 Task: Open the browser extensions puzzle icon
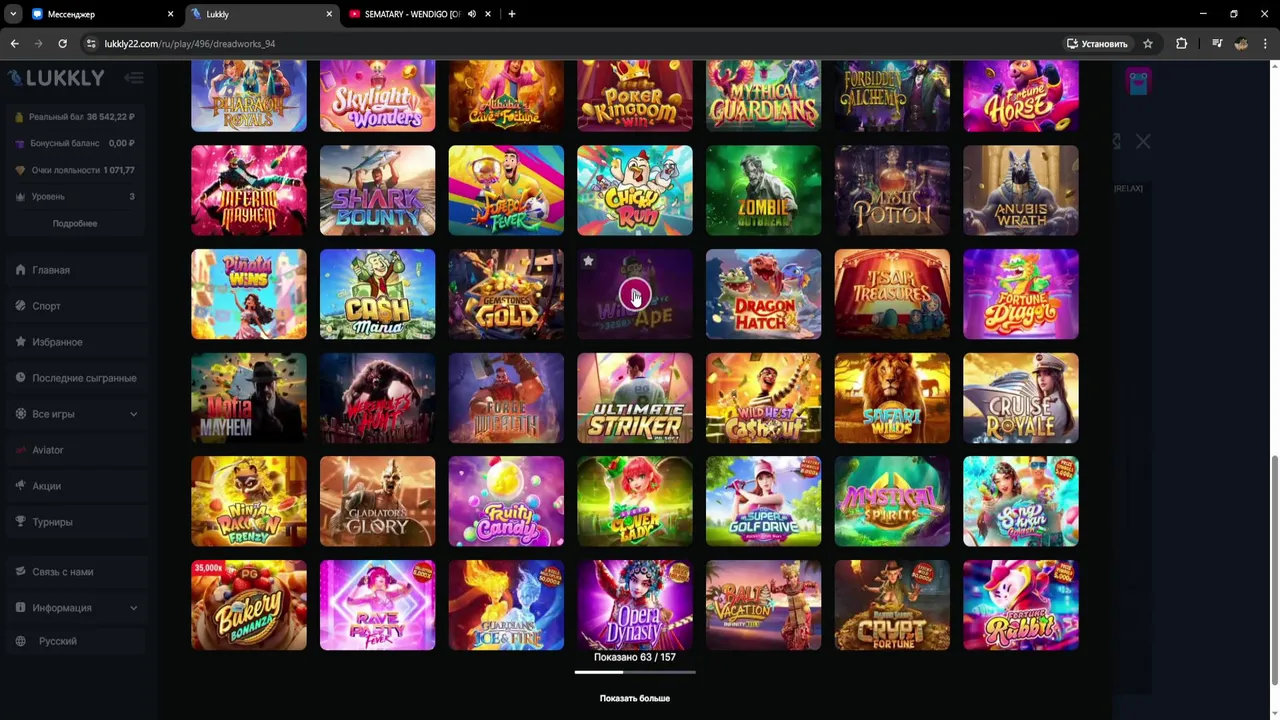[x=1182, y=44]
